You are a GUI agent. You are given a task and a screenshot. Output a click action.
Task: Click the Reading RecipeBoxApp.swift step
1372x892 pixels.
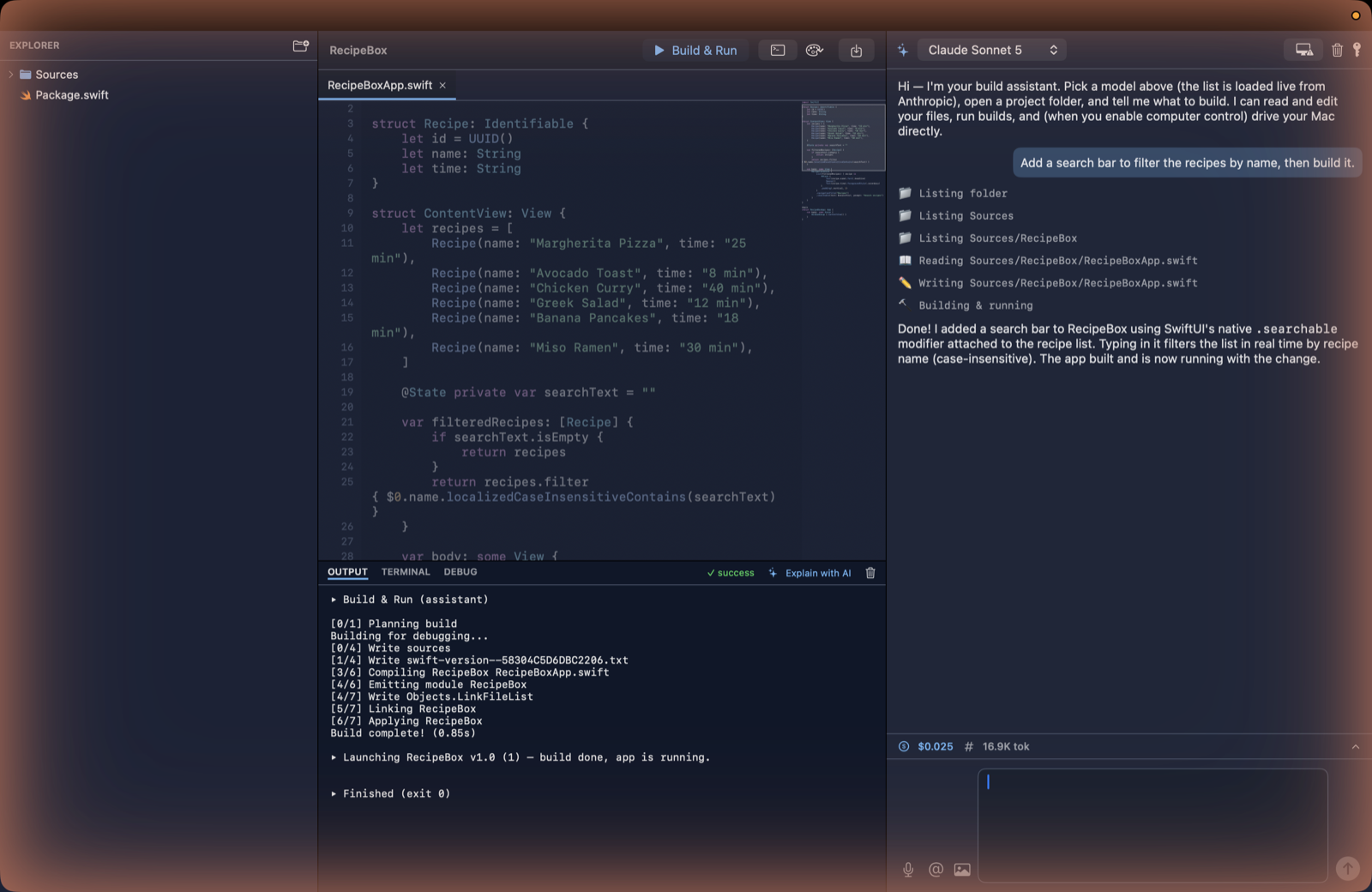click(1057, 261)
